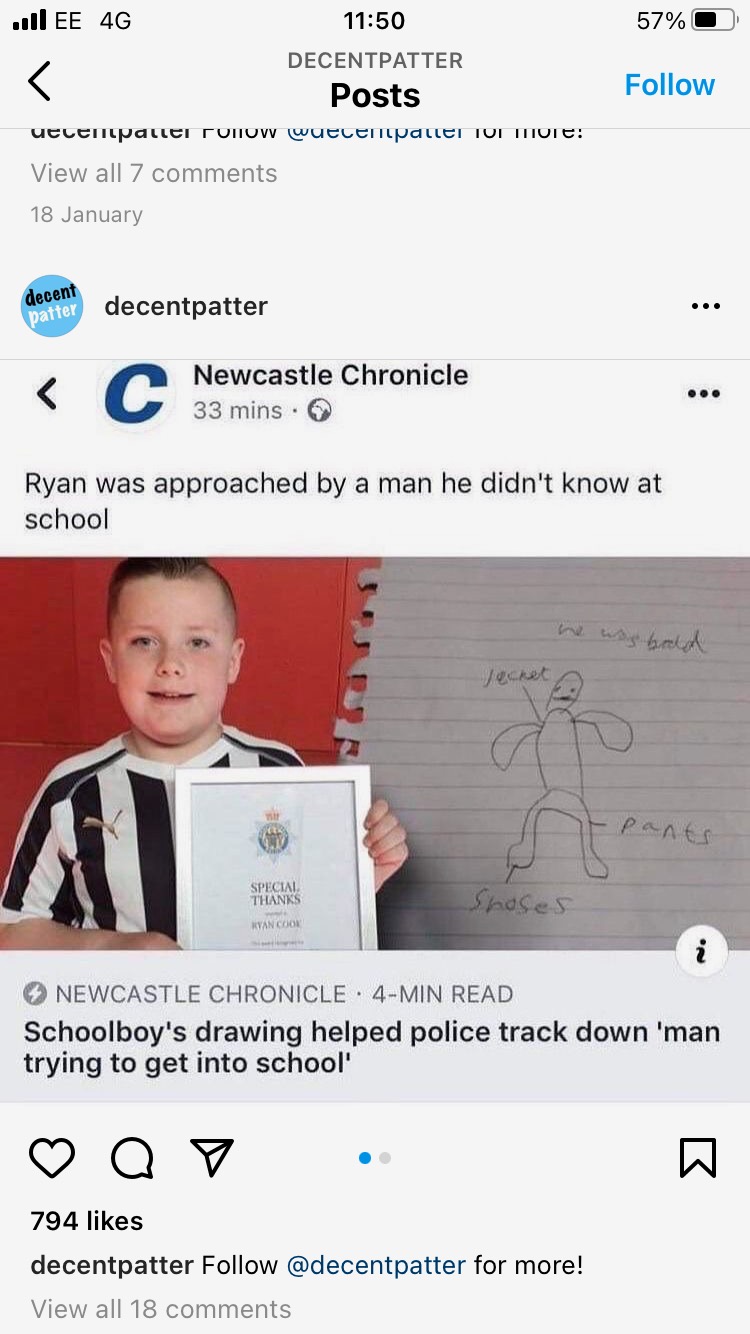750x1334 pixels.
Task: Save post with bookmark icon
Action: 697,1158
